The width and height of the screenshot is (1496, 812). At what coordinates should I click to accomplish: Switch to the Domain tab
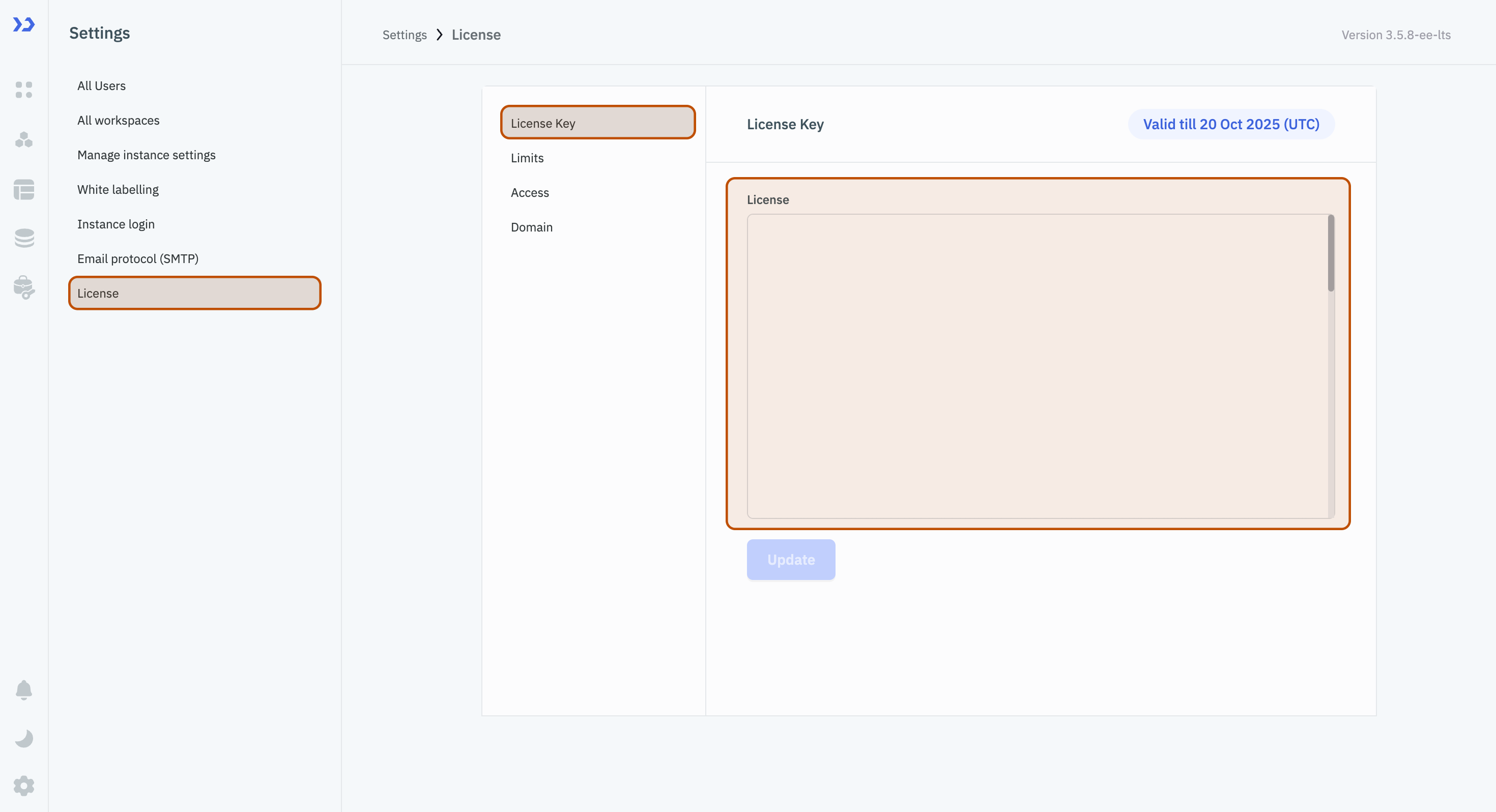(531, 227)
